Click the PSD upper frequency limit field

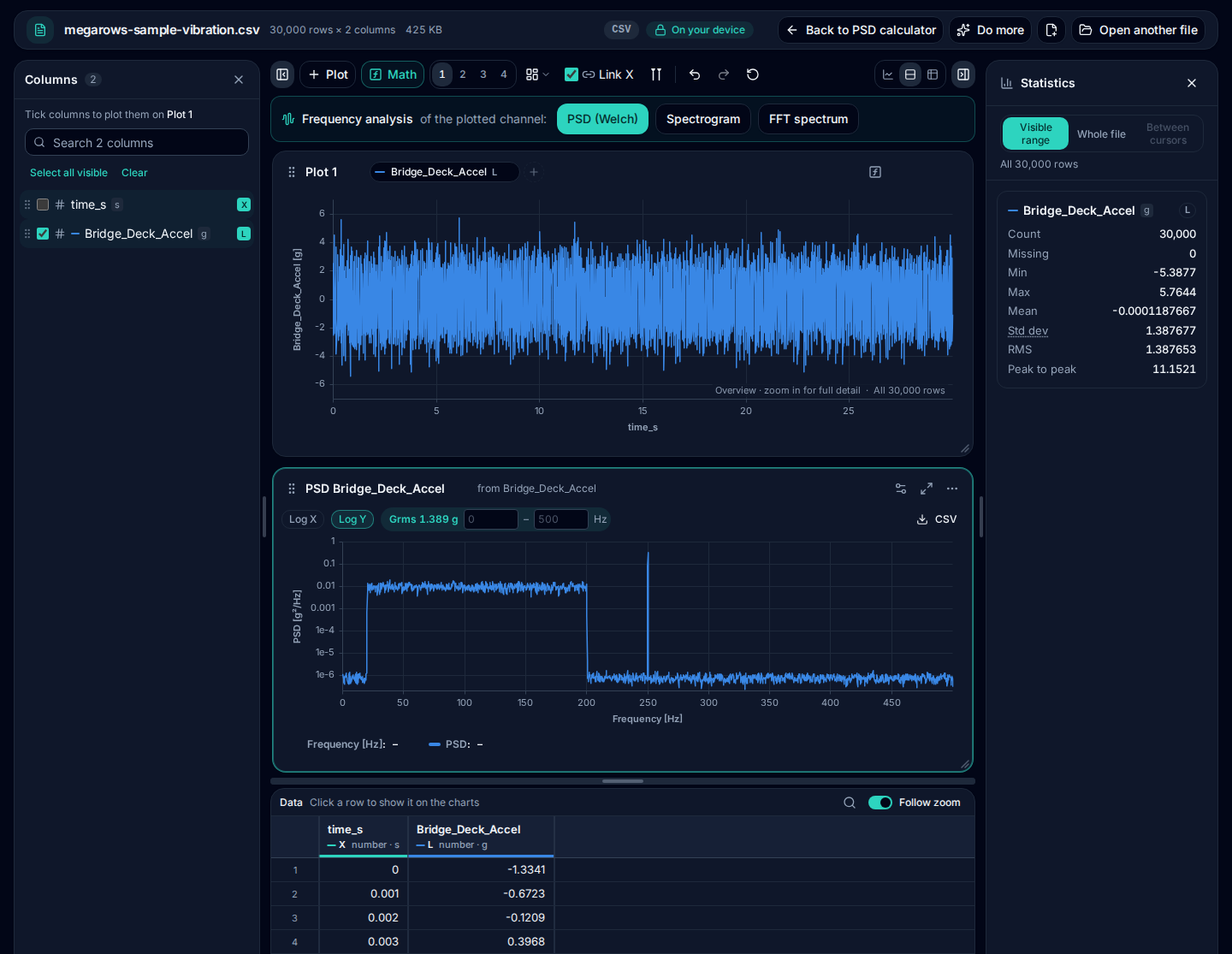pos(561,519)
